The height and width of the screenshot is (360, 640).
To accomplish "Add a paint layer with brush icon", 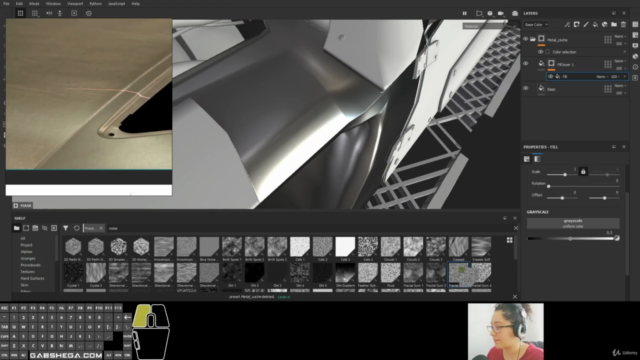I will pyautogui.click(x=586, y=25).
